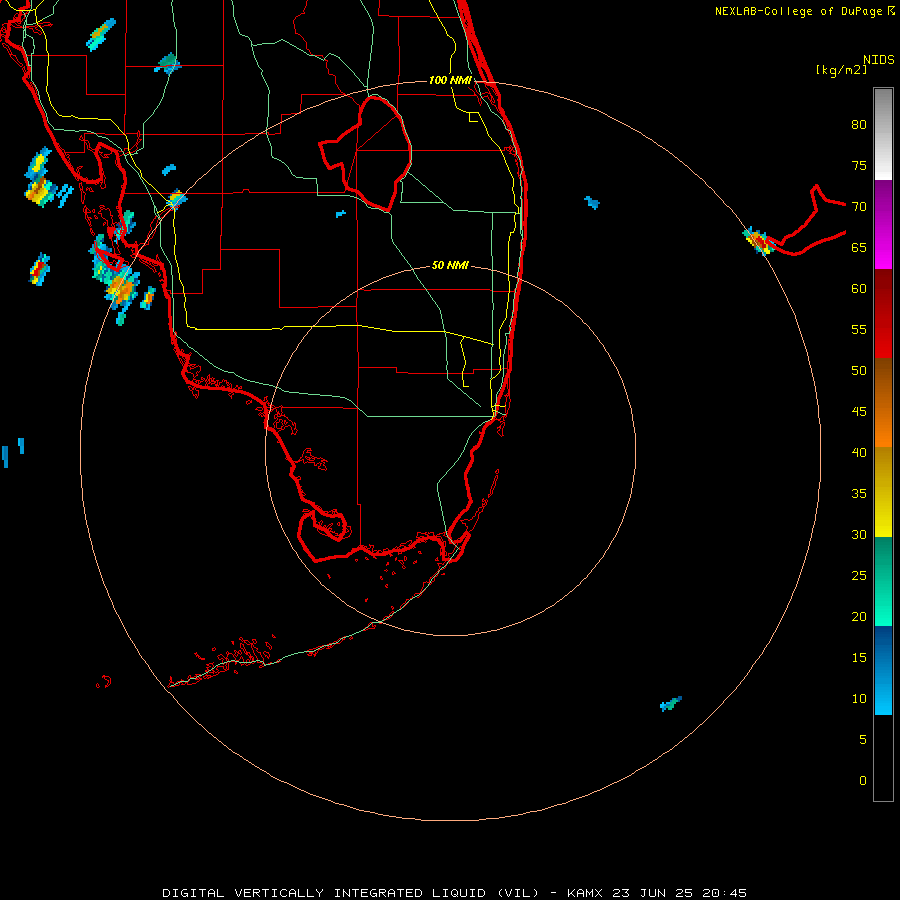Click the 35 value on the color scale
This screenshot has width=900, height=900.
point(859,494)
